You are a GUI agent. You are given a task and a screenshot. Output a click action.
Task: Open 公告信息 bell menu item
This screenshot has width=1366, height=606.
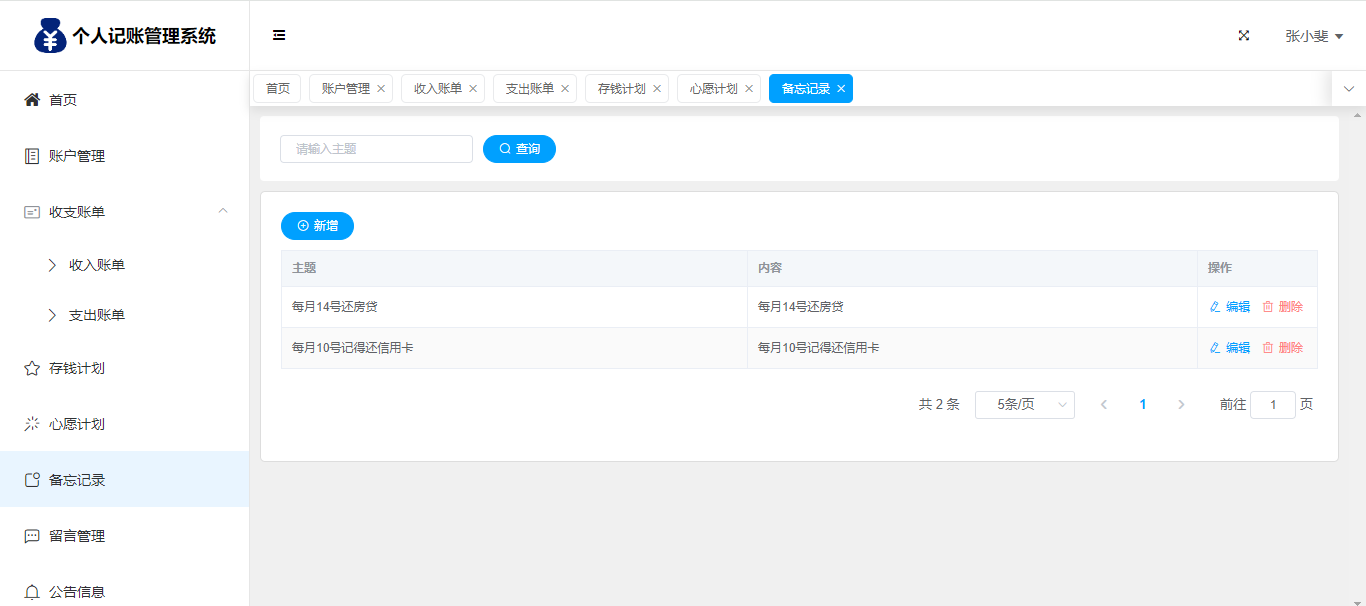pos(77,591)
